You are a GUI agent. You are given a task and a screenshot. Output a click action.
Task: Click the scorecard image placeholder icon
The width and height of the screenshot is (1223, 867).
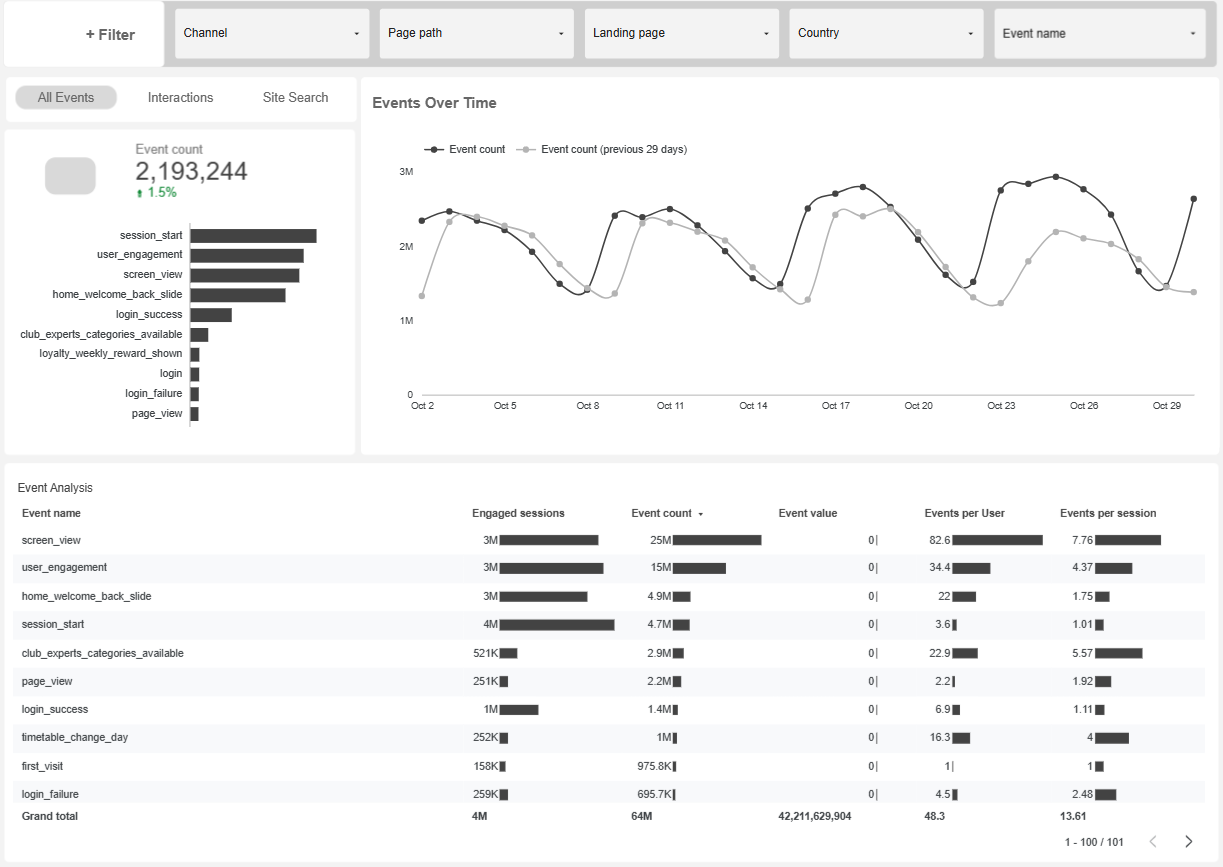point(69,175)
